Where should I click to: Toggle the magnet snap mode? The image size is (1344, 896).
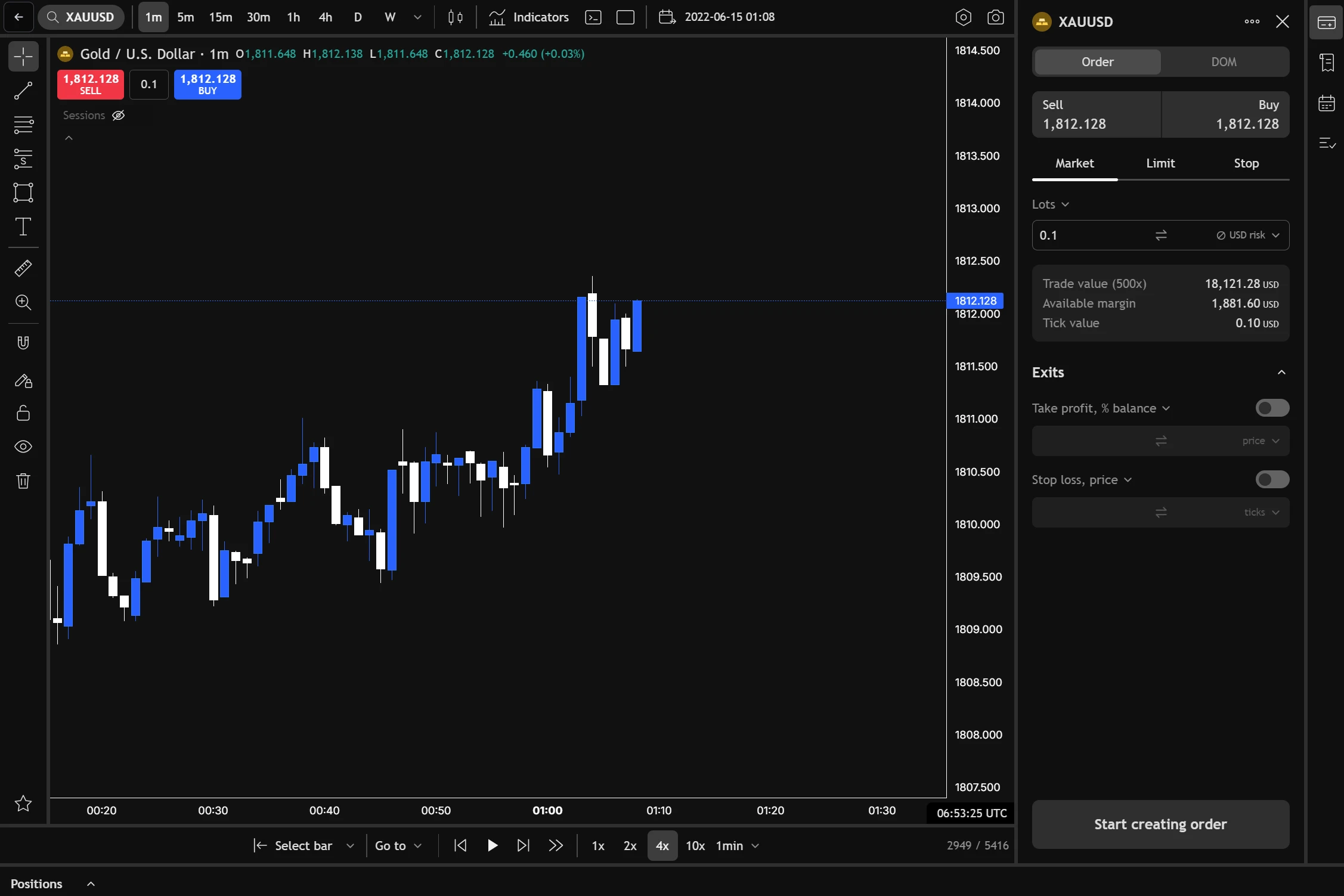click(x=23, y=343)
